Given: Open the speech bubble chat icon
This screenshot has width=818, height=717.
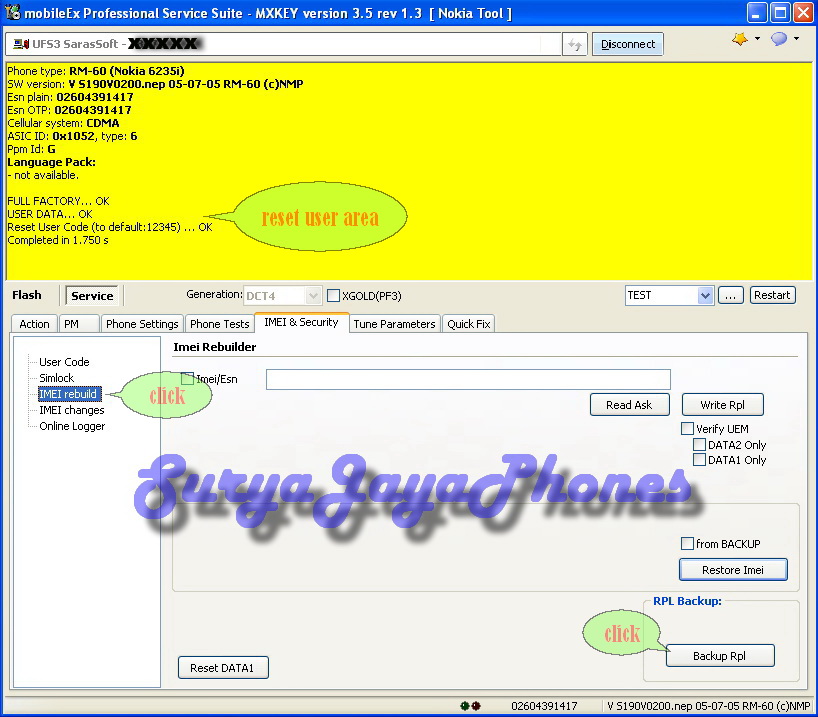Looking at the screenshot, I should (x=779, y=39).
